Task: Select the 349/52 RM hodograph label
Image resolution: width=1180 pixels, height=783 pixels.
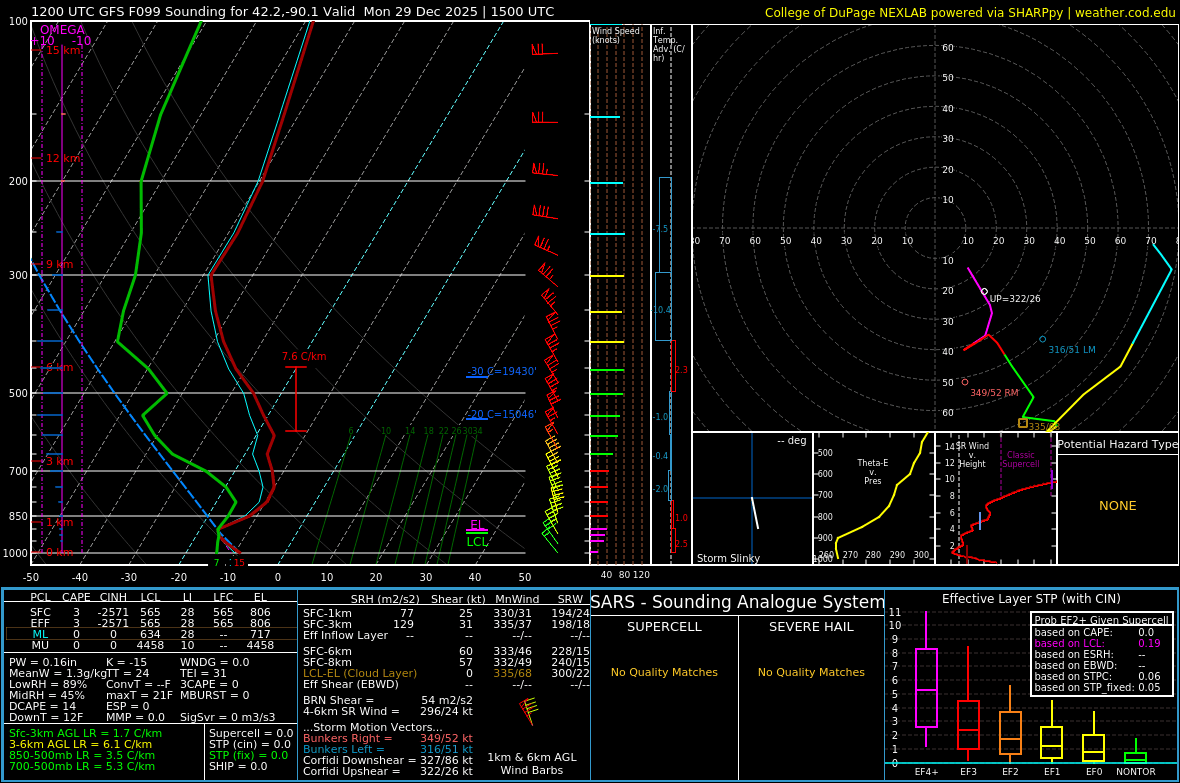Action: [994, 393]
